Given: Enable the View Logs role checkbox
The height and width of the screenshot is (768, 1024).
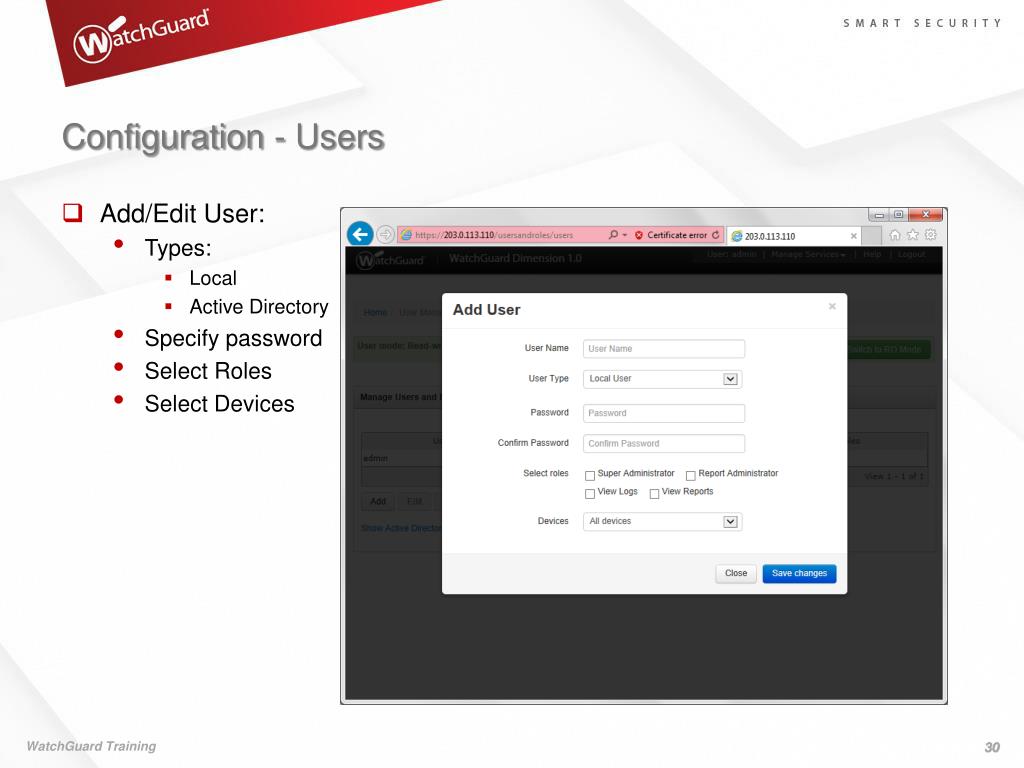Looking at the screenshot, I should tap(590, 494).
